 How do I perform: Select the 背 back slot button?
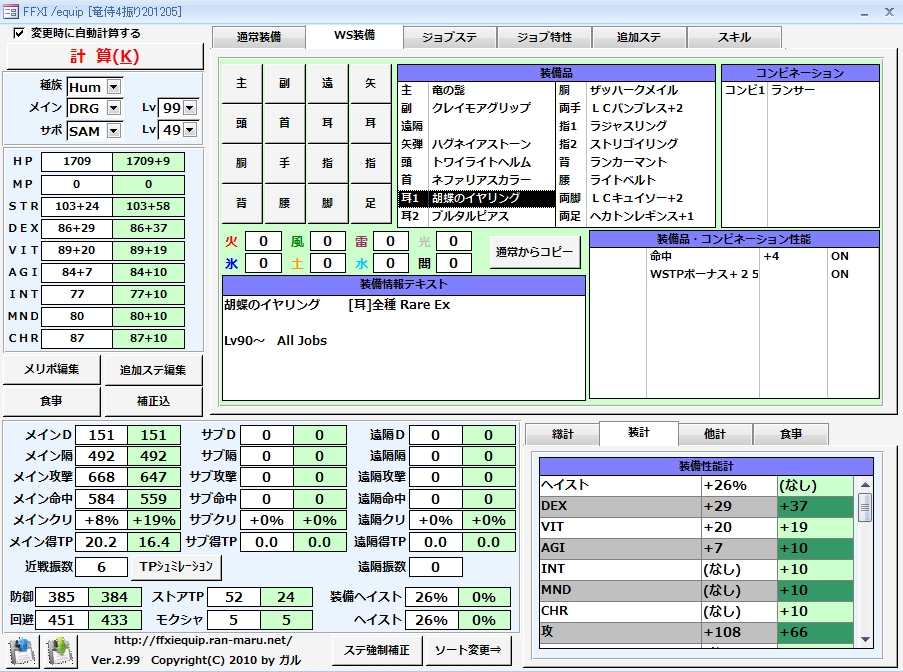tap(241, 203)
